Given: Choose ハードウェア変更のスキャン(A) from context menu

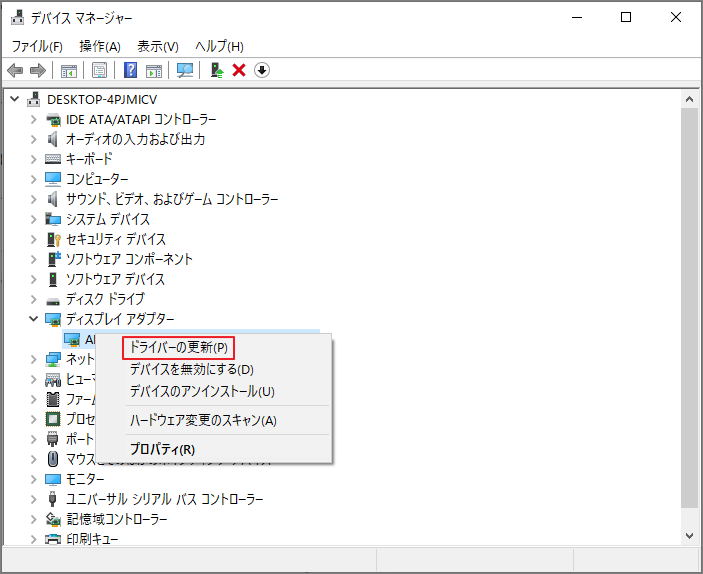Looking at the screenshot, I should click(203, 421).
